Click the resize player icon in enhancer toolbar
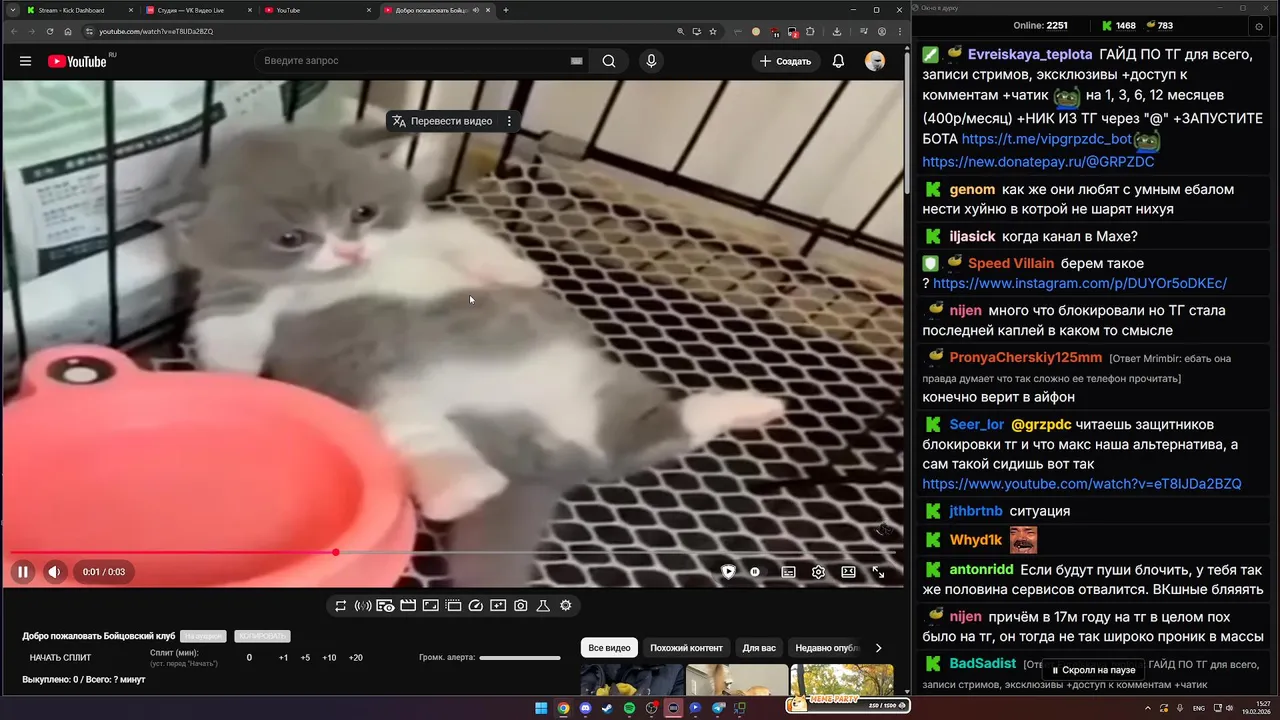This screenshot has height=720, width=1280. (x=431, y=605)
